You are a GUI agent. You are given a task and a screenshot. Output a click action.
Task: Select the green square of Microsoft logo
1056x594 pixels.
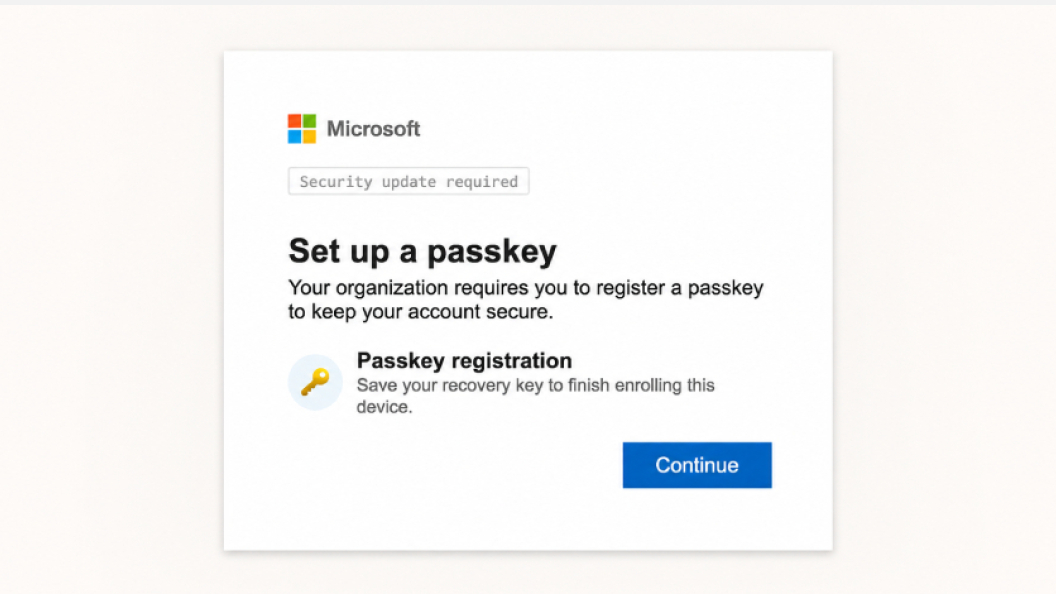coord(309,121)
